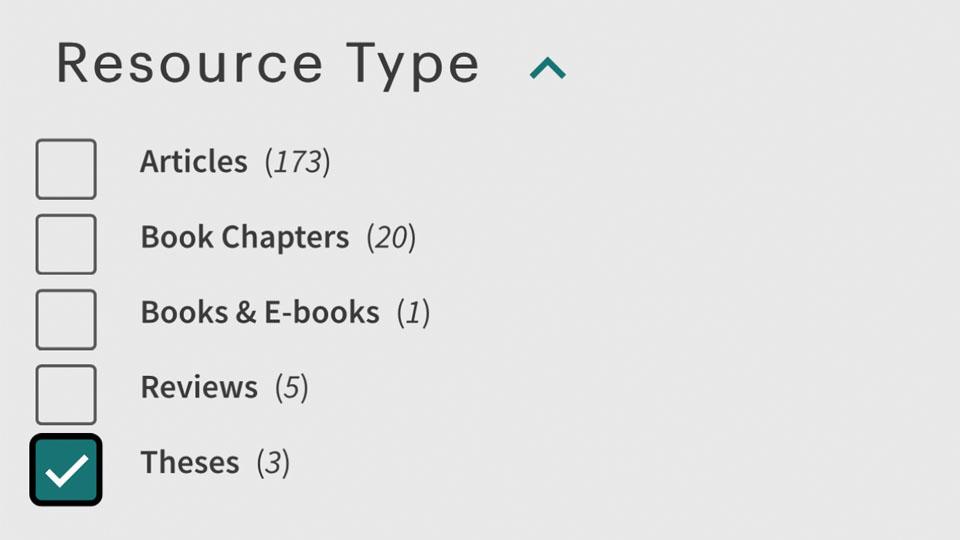The height and width of the screenshot is (540, 960).
Task: Click the "Reviews" filter label
Action: coord(199,387)
